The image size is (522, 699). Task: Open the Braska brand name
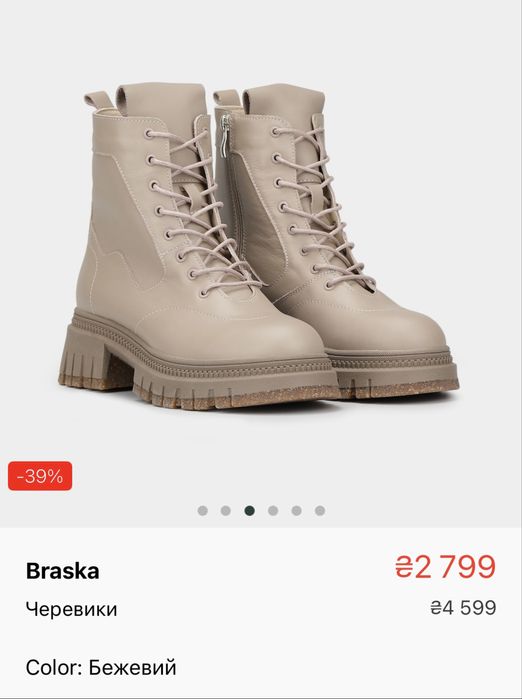click(62, 571)
